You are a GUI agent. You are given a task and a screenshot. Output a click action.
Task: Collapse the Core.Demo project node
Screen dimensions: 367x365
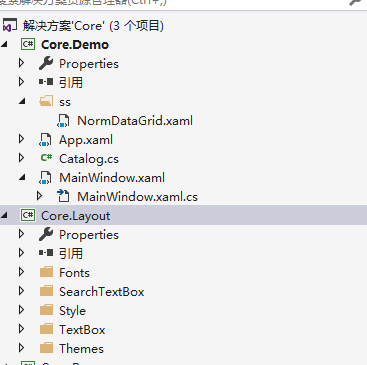4,44
